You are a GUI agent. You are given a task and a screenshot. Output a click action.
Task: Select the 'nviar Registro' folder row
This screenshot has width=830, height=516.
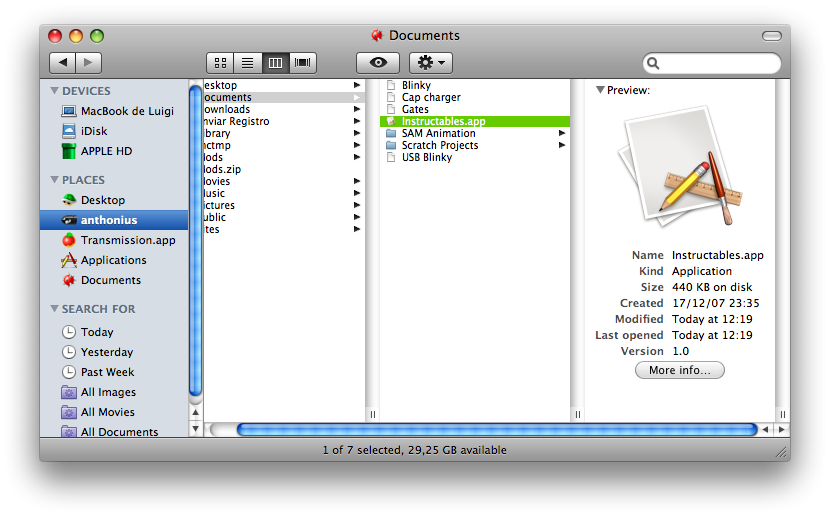[284, 121]
